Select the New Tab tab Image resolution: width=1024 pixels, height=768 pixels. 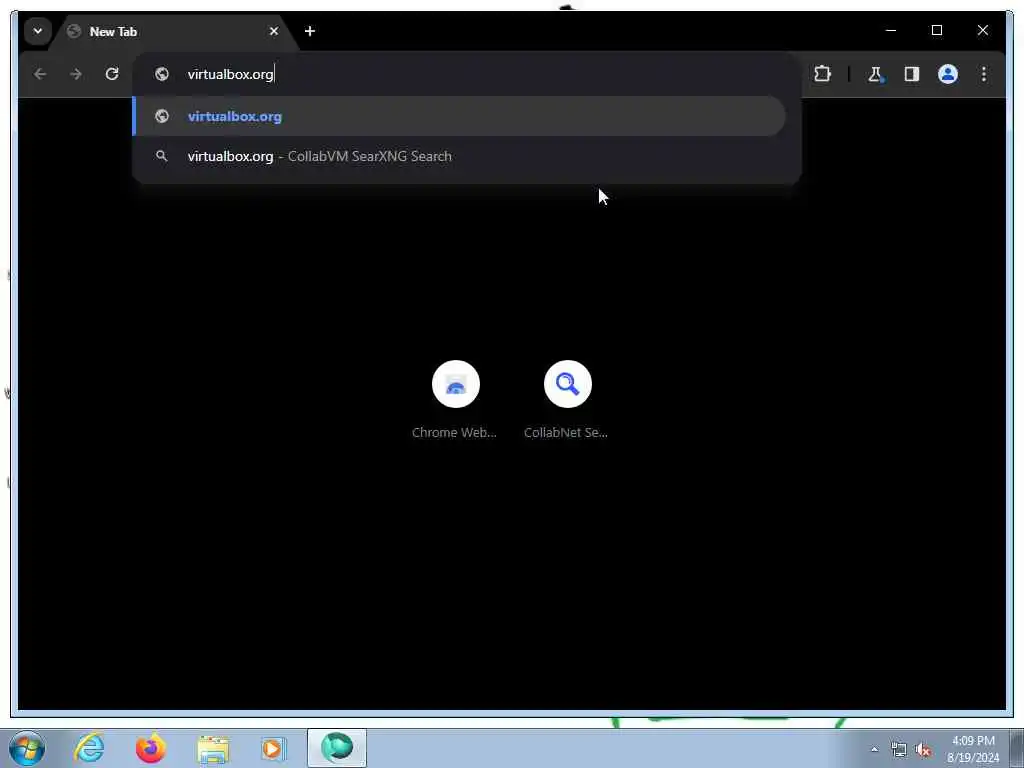coord(174,31)
